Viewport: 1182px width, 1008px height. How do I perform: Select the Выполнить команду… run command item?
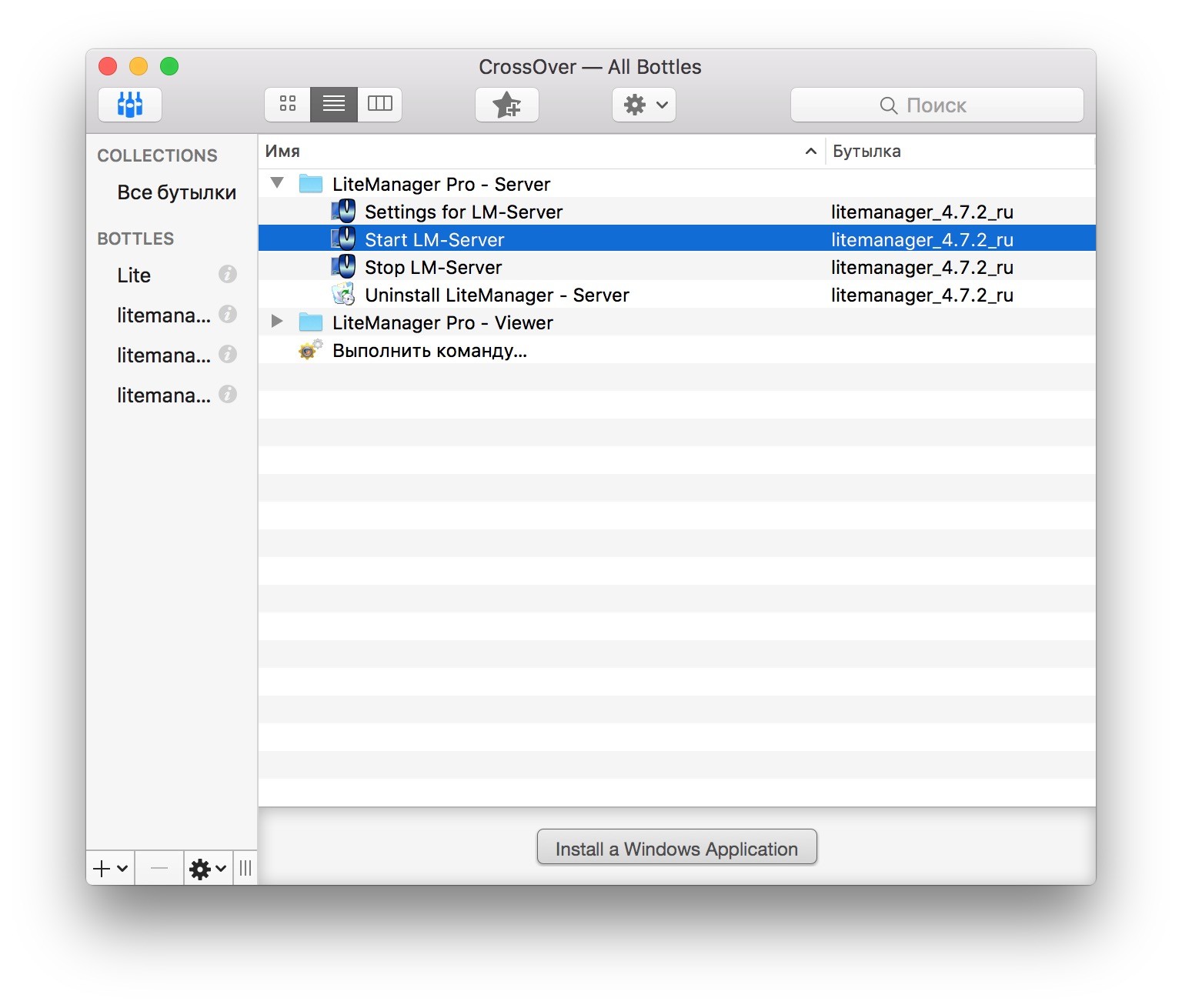pos(429,351)
